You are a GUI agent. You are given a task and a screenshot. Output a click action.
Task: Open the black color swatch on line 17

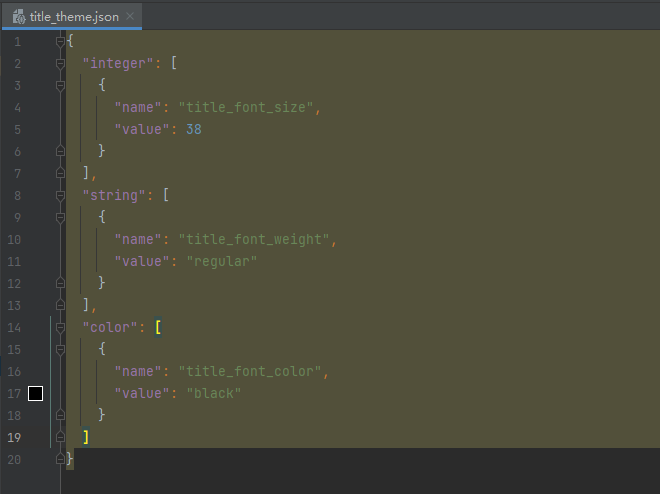35,393
